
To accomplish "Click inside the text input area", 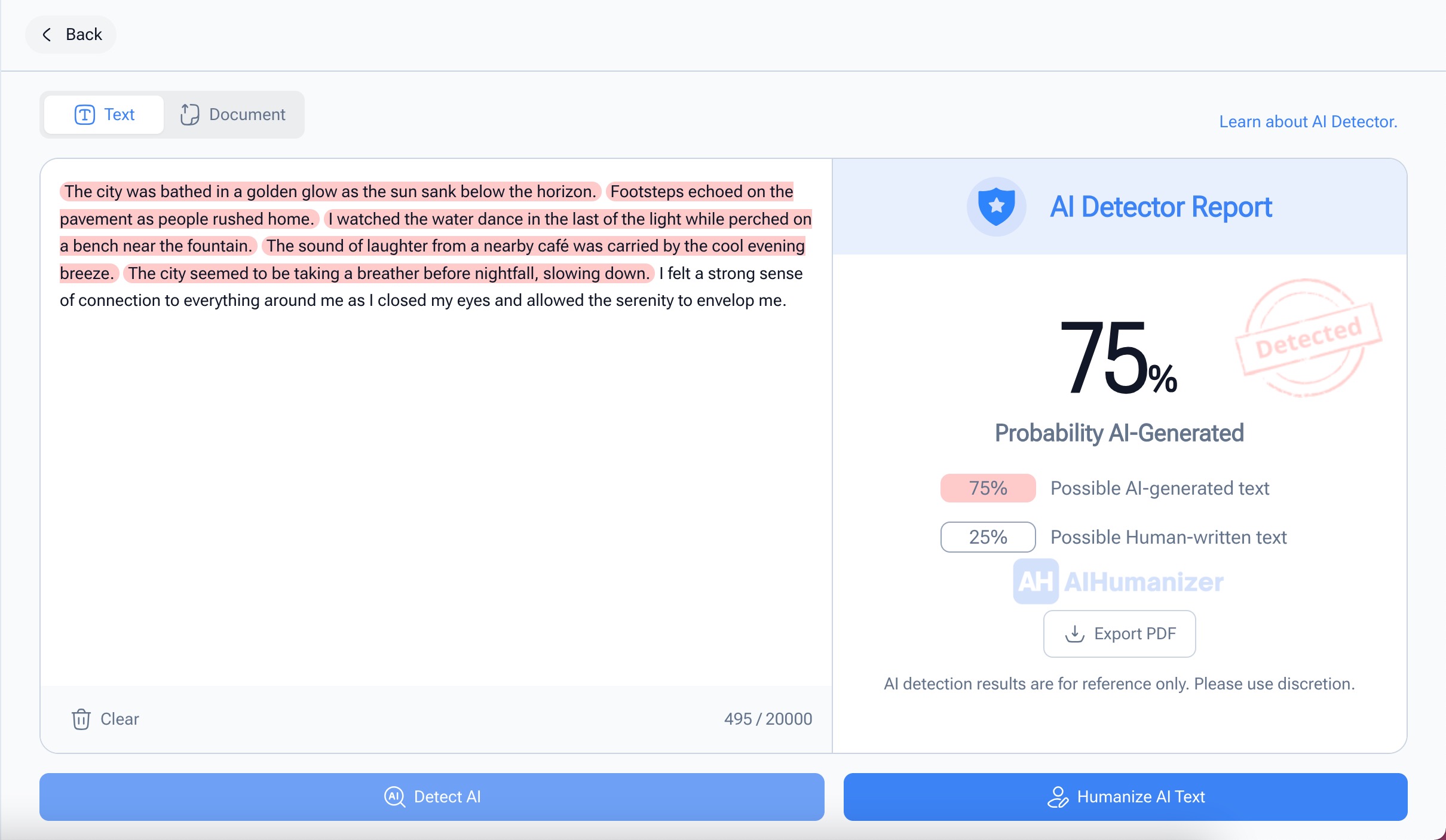I will tap(436, 478).
